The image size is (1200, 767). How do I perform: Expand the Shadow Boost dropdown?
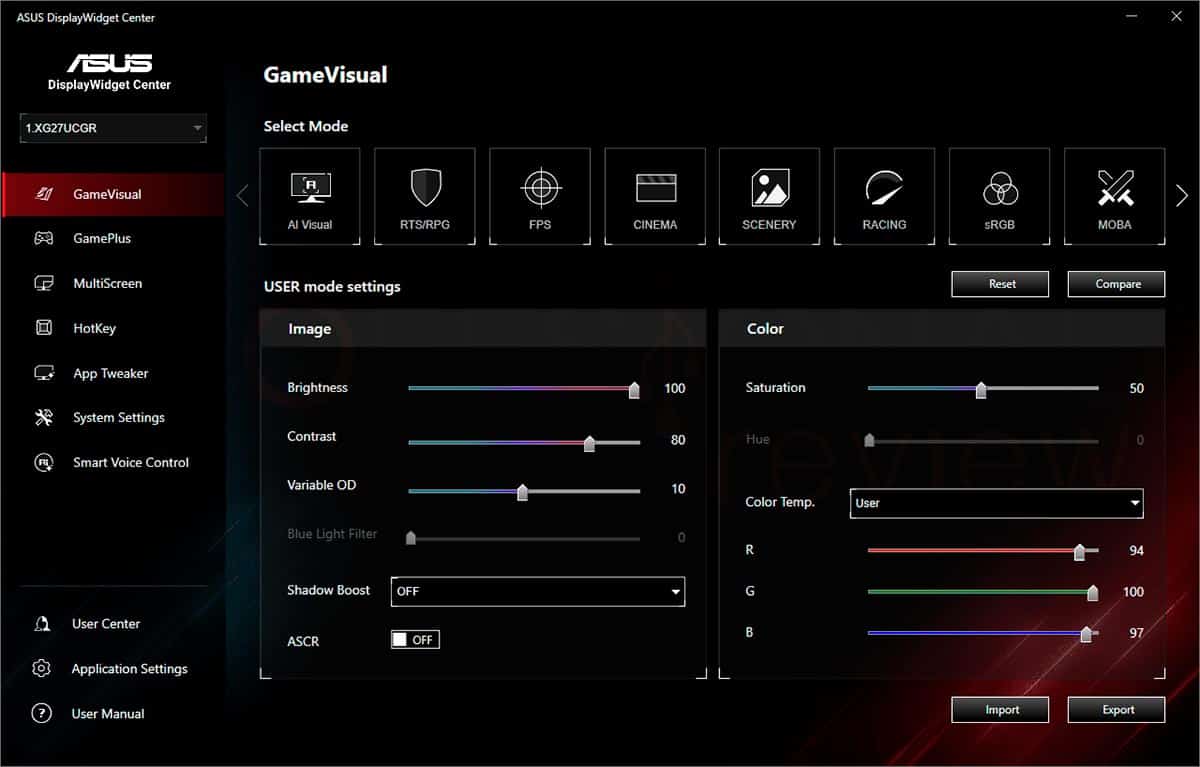click(x=538, y=591)
